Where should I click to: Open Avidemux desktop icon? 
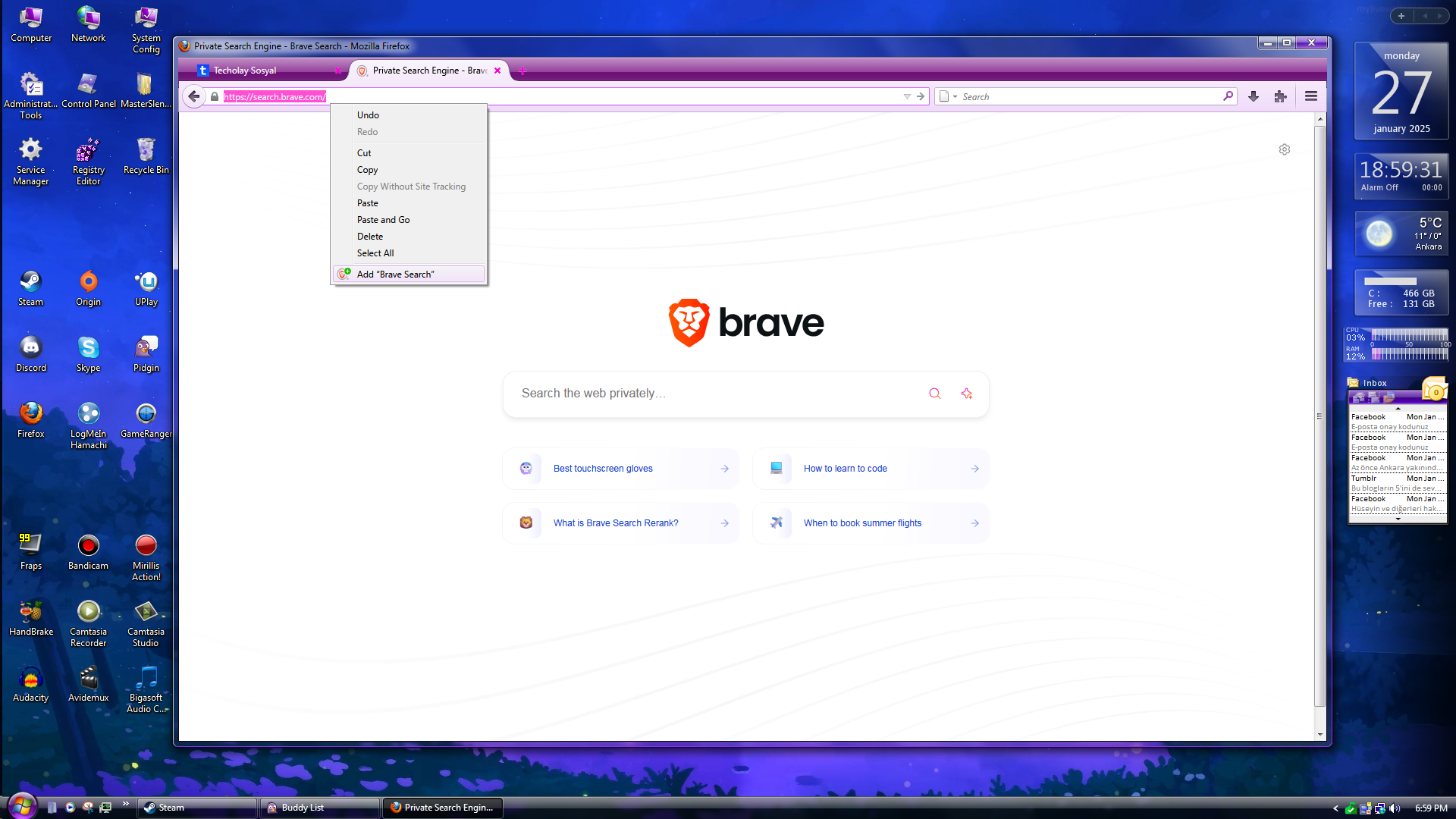[89, 685]
